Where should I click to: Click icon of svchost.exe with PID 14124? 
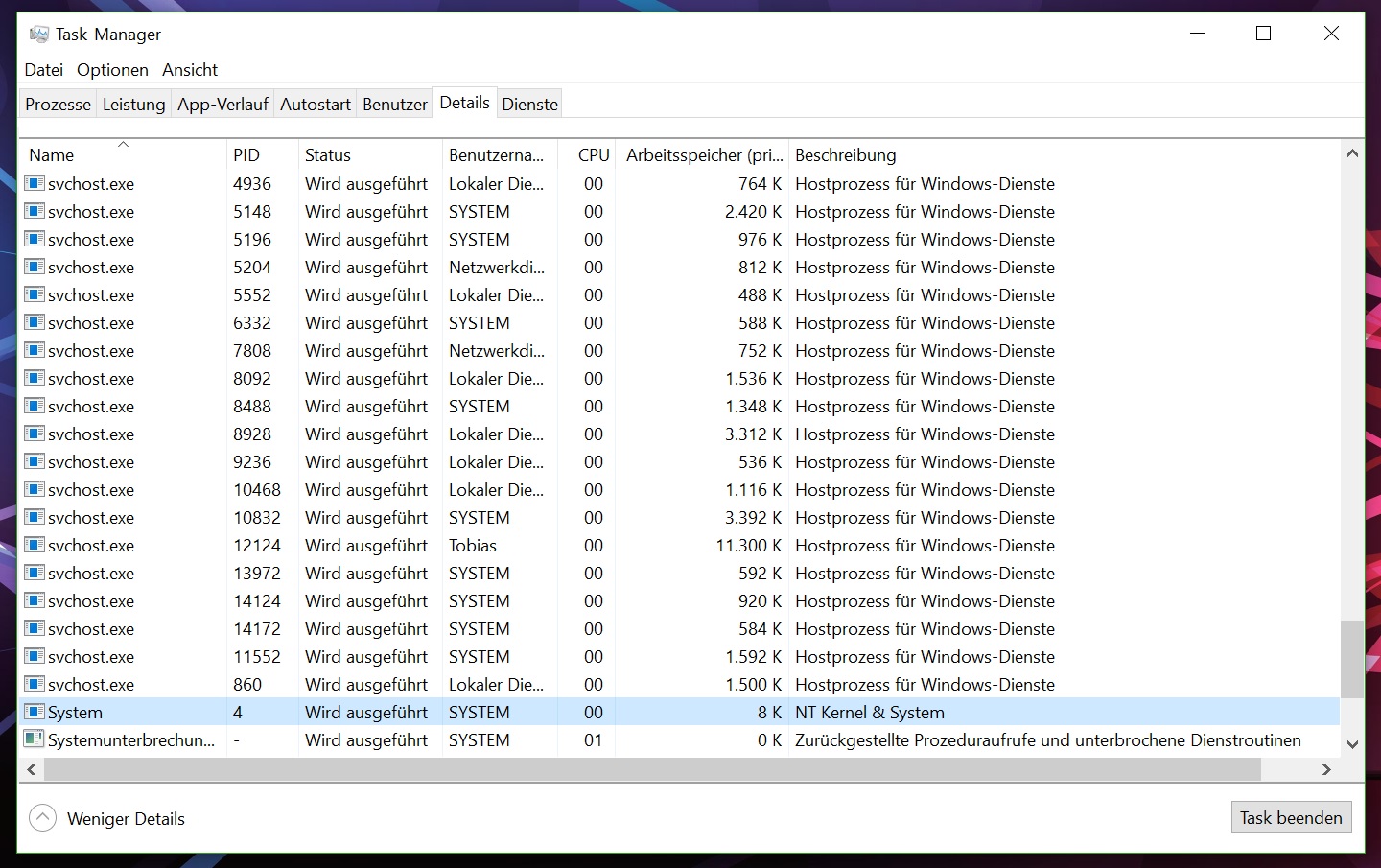click(35, 600)
